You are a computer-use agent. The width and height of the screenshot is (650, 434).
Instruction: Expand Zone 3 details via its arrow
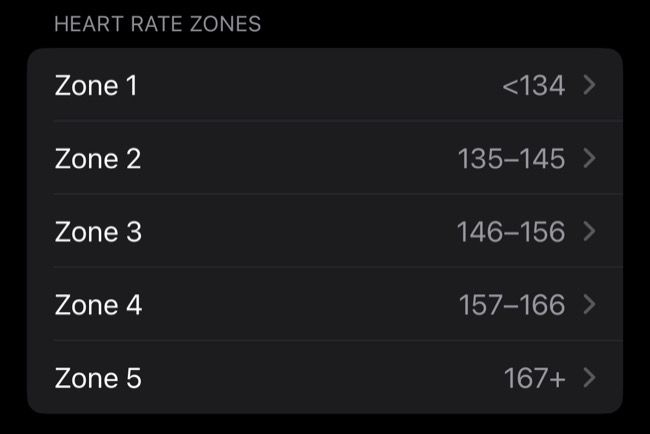(589, 232)
